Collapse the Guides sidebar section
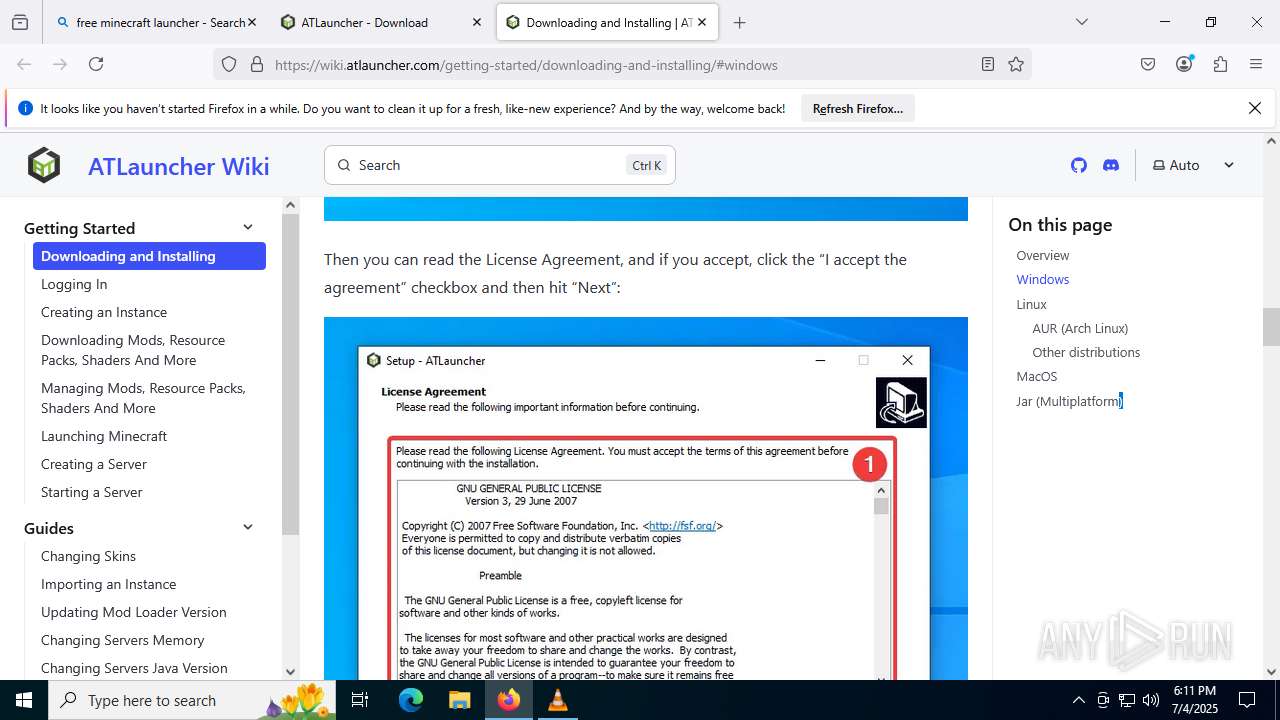The height and width of the screenshot is (720, 1280). tap(248, 528)
